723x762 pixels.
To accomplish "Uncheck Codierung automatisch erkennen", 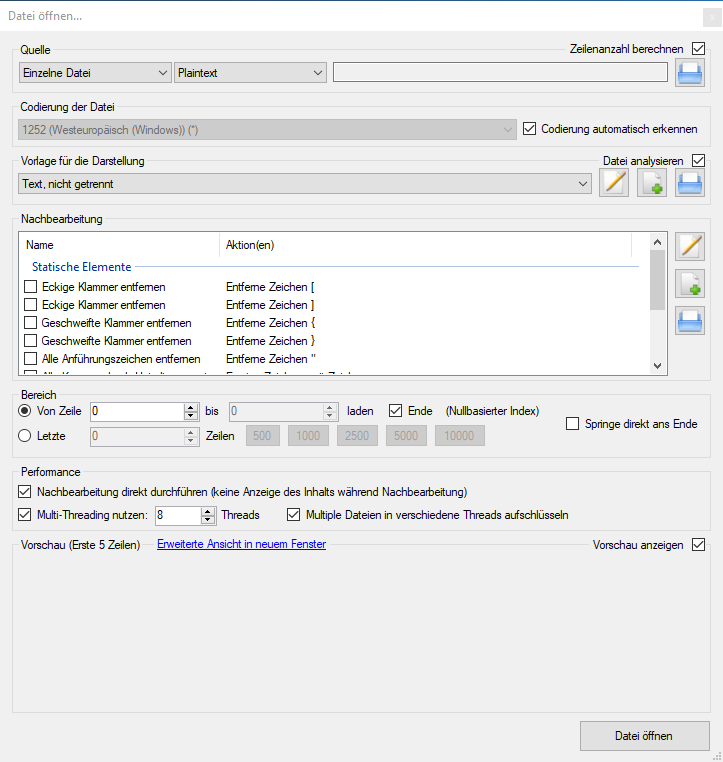I will point(530,129).
